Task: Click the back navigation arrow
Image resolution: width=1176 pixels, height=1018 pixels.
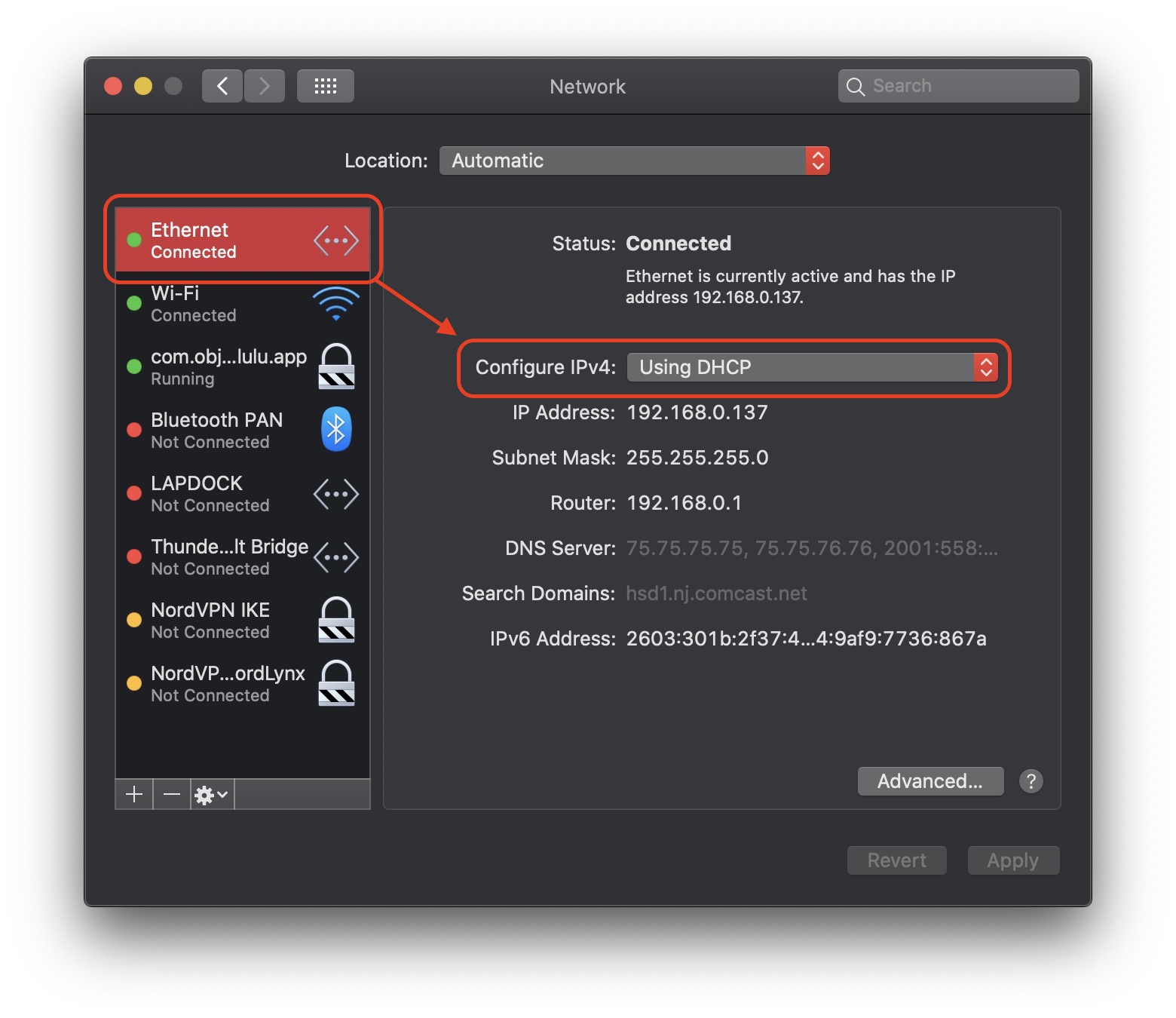Action: coord(222,86)
